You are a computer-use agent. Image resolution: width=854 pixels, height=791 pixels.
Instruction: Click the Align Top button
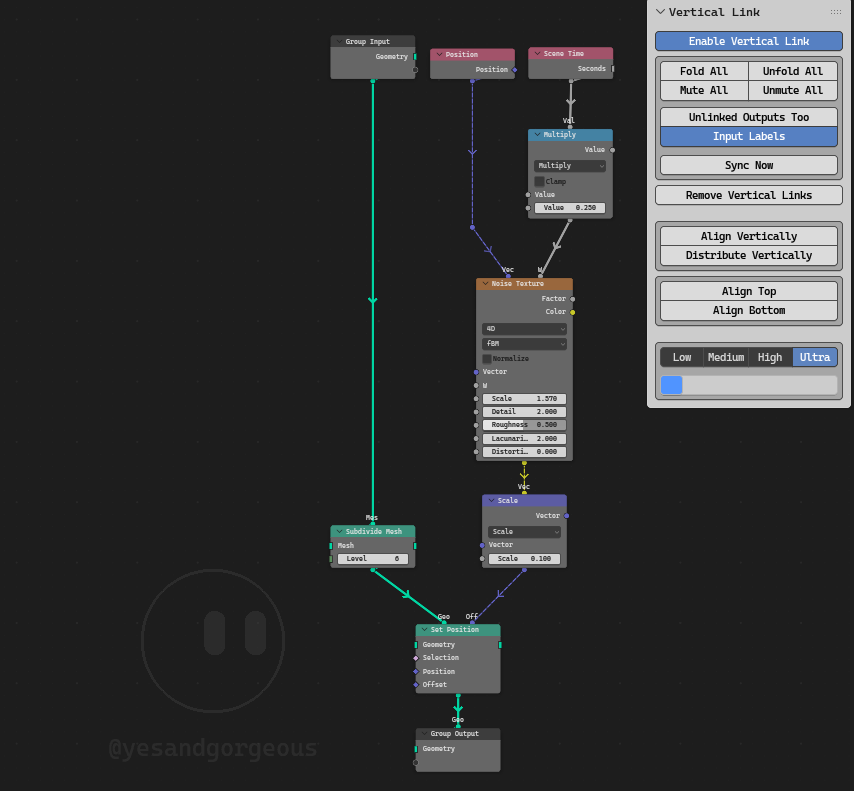pos(748,291)
